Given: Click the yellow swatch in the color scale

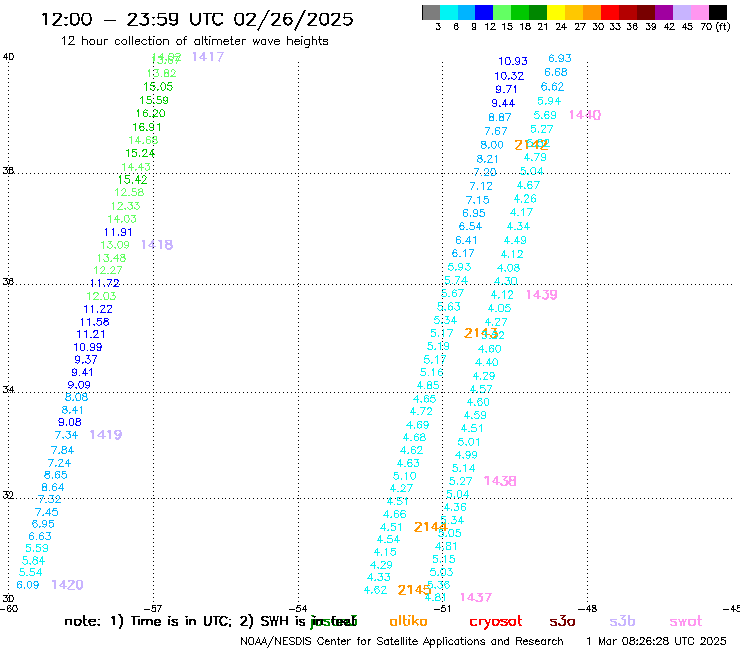Looking at the screenshot, I should pos(556,12).
